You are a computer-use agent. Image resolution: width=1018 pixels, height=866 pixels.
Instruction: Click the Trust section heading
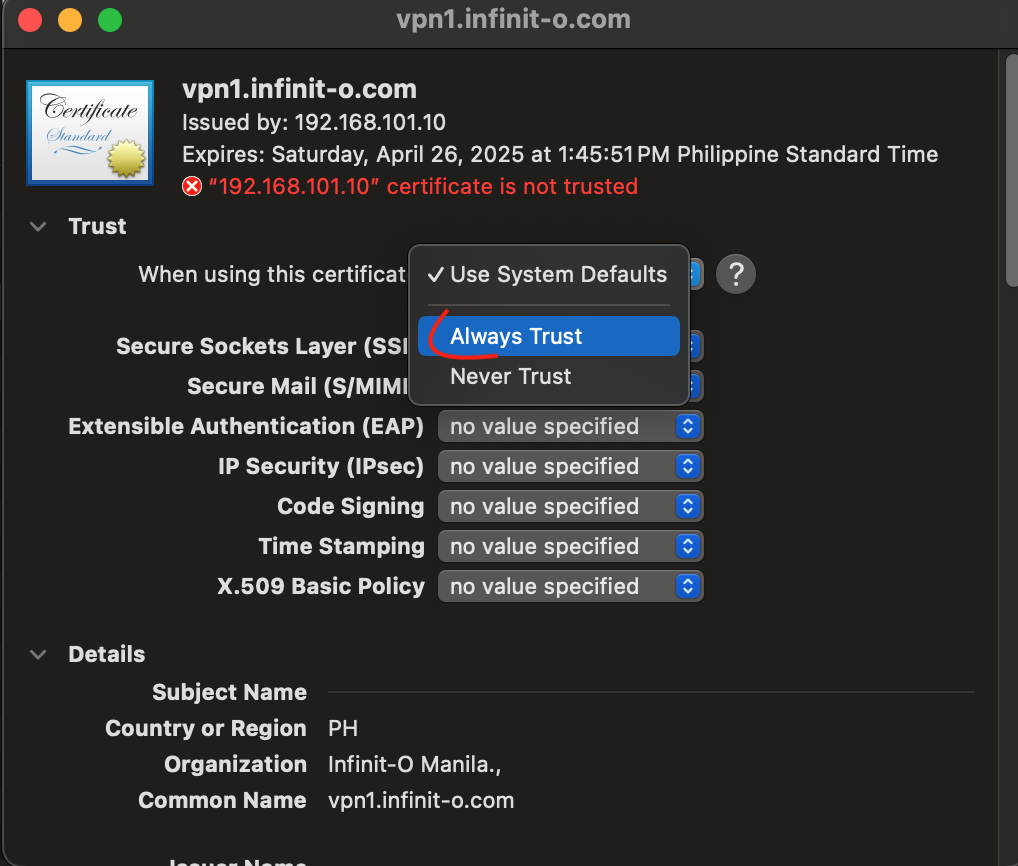click(x=97, y=227)
